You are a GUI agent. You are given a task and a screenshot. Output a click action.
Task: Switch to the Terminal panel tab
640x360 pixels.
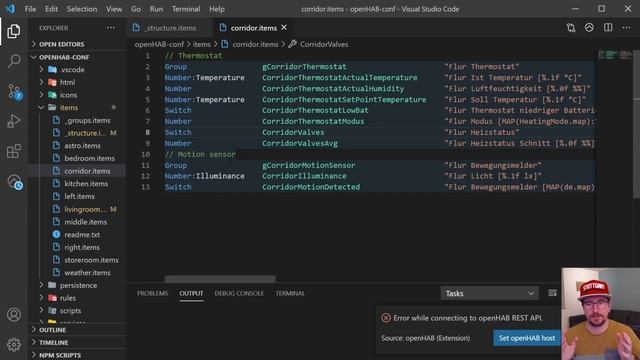290,293
